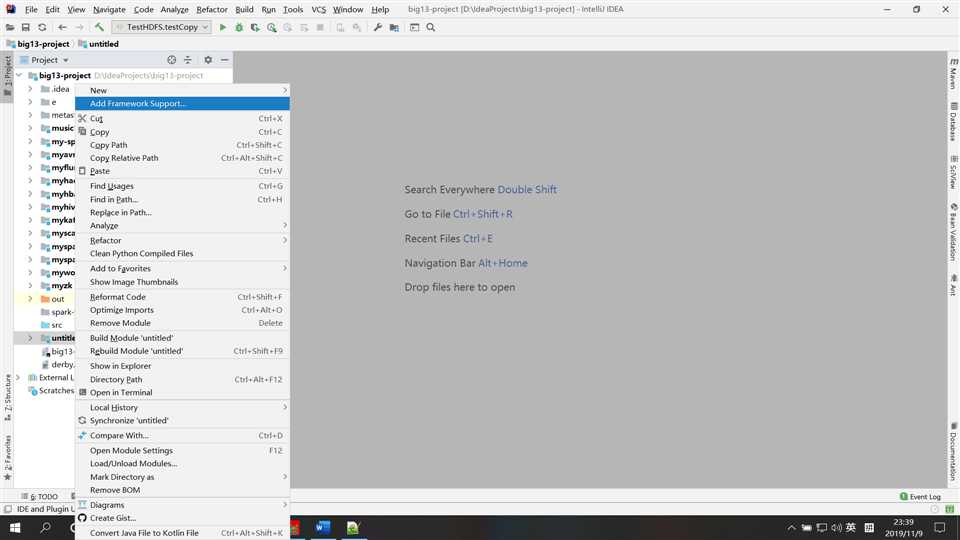
Task: Click the Project Structure icon
Action: 394,27
